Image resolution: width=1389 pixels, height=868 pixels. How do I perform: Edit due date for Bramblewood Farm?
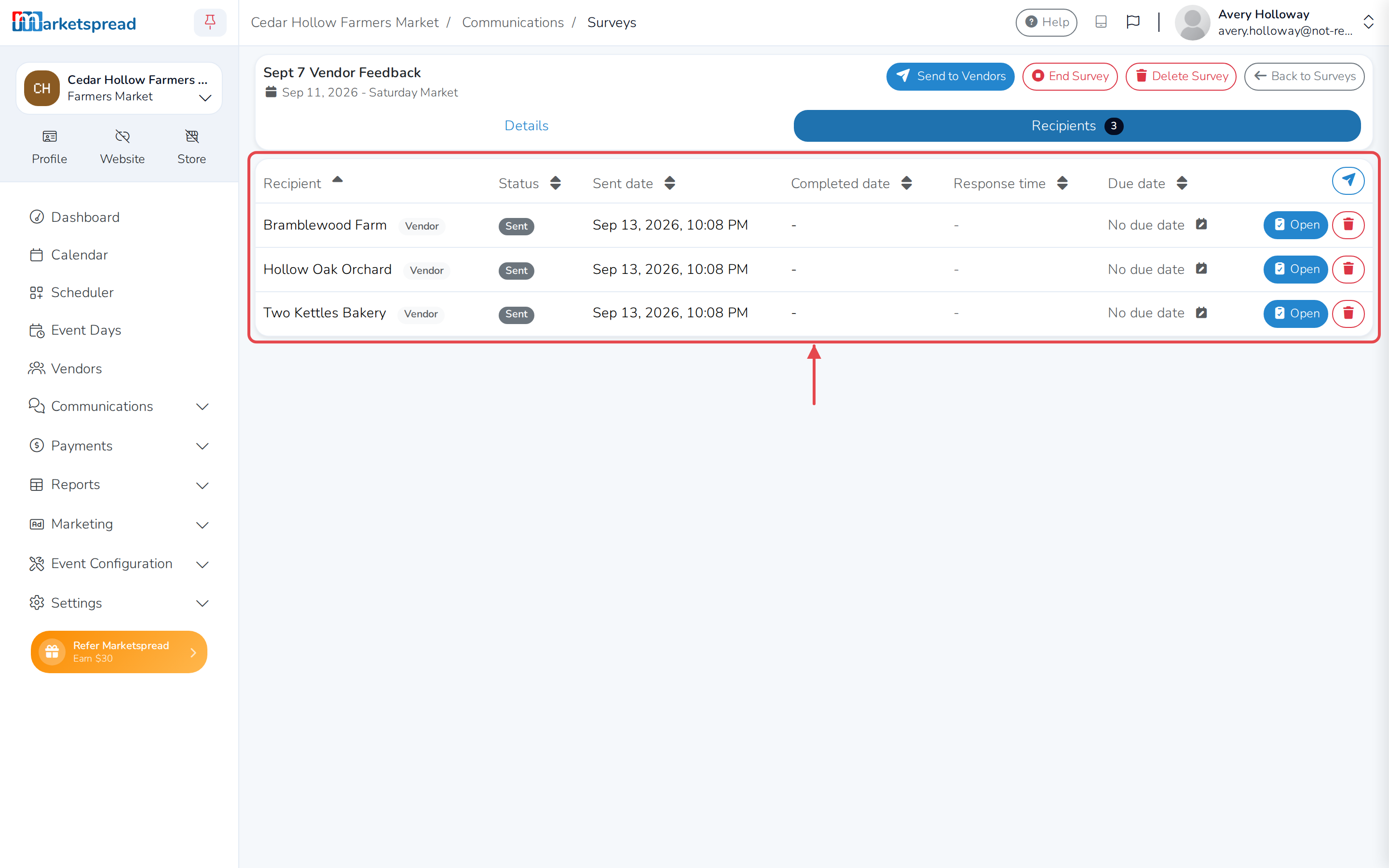(1201, 224)
